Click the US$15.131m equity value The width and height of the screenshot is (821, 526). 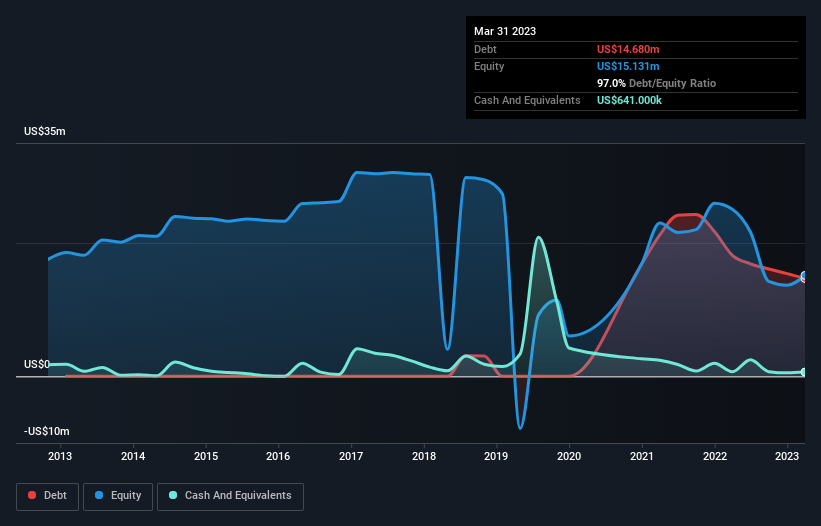(x=628, y=66)
